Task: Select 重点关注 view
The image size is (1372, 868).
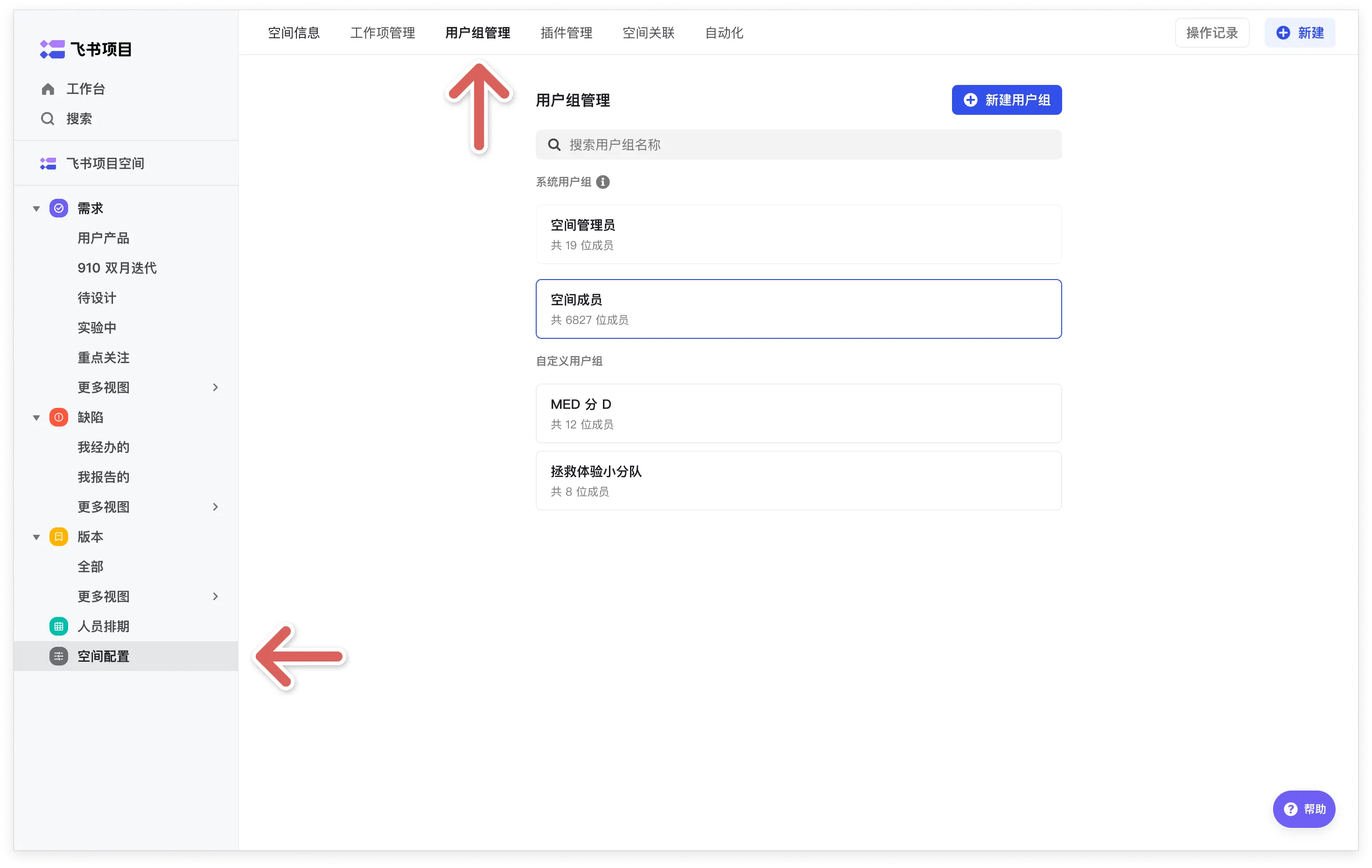Action: [x=103, y=357]
